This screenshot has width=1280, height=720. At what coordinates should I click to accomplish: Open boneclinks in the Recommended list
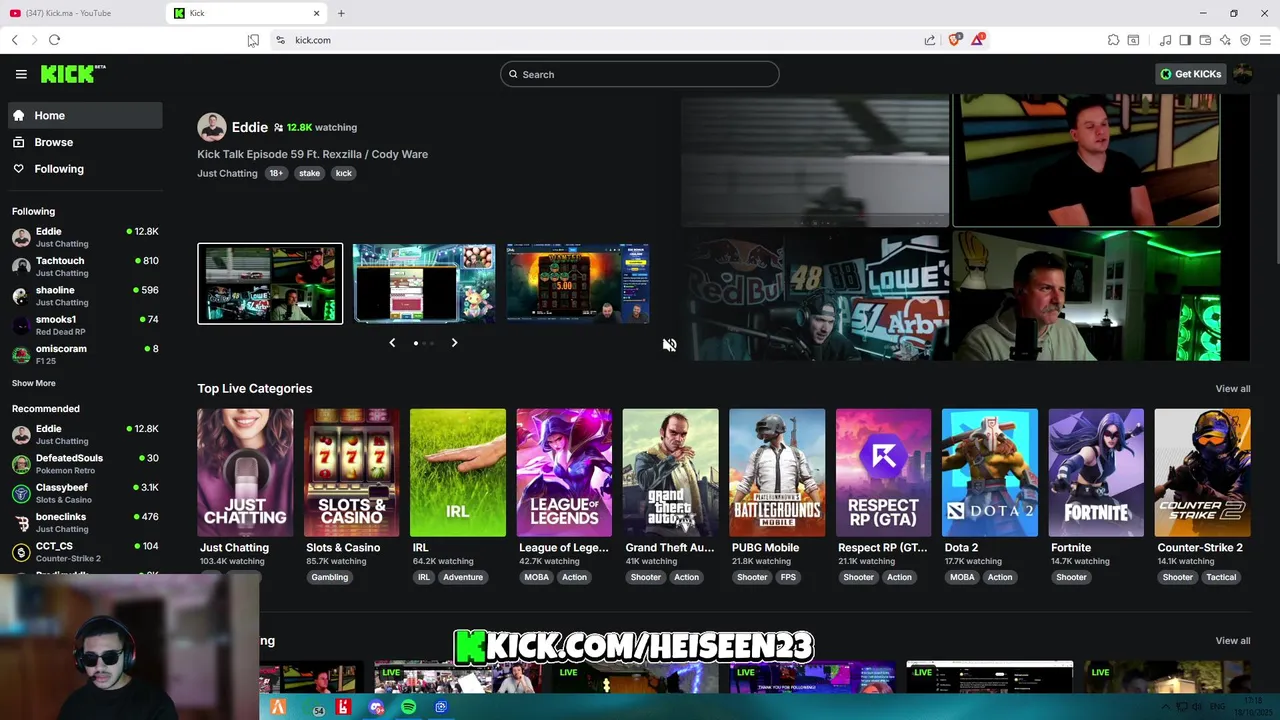pos(85,522)
